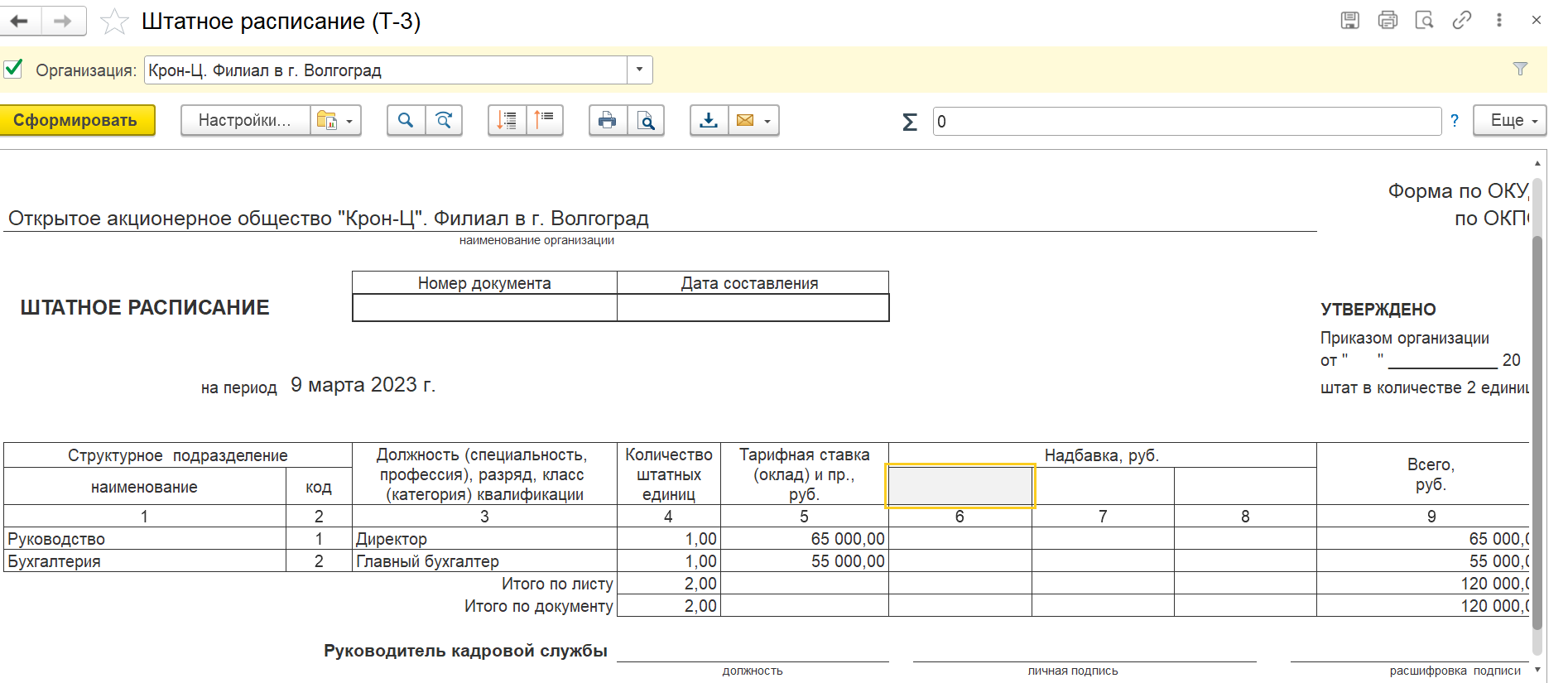Click the filter funnel icon
Image resolution: width=1568 pixels, height=683 pixels.
1520,70
